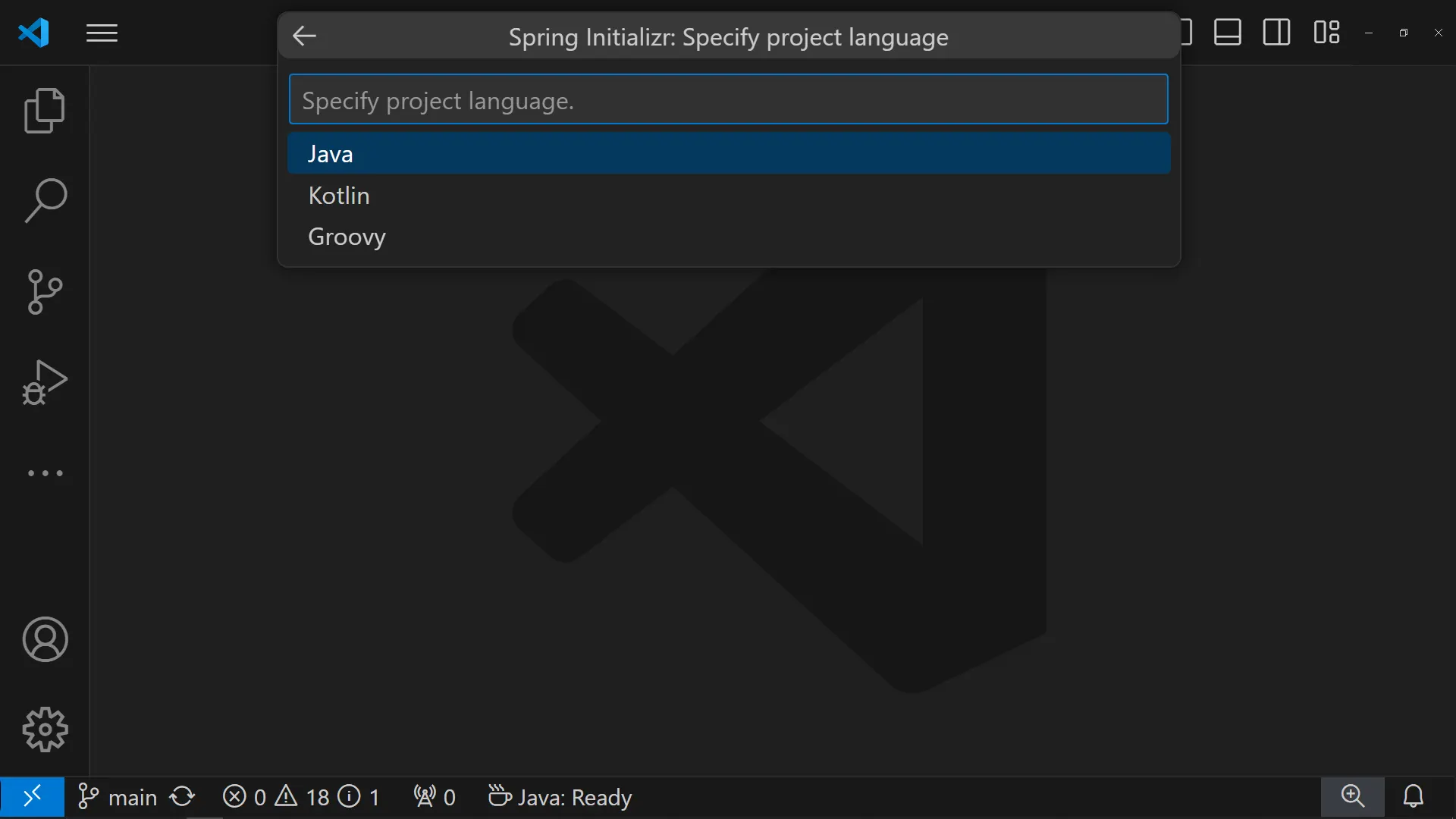The height and width of the screenshot is (819, 1456).
Task: Focus the Specify project language input box
Action: click(728, 100)
